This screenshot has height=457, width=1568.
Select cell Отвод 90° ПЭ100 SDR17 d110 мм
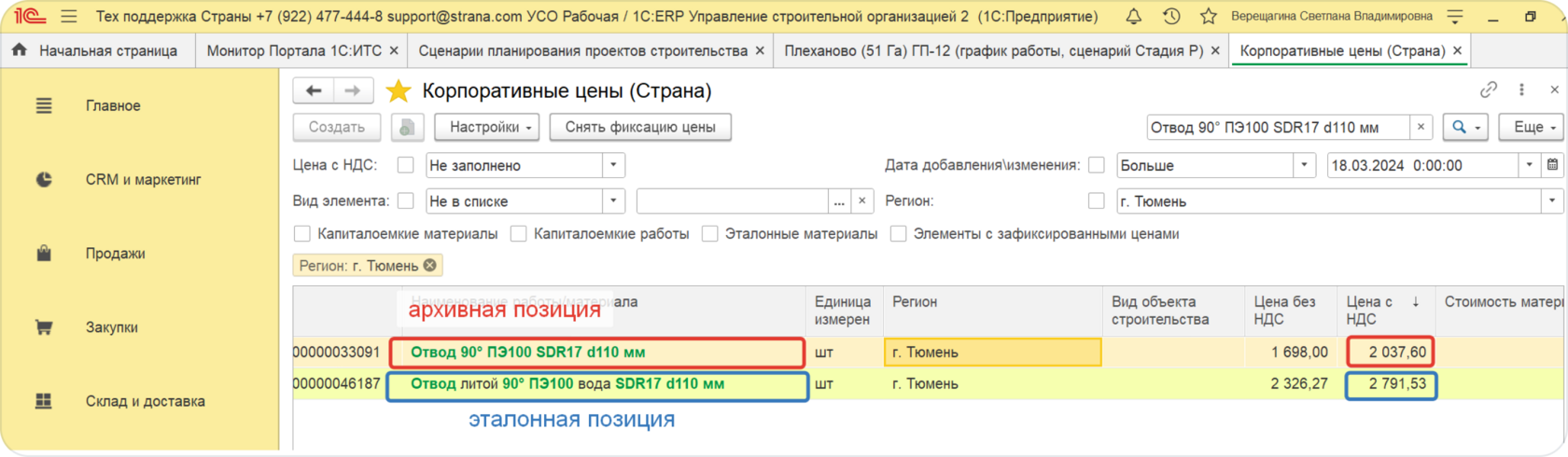point(597,352)
